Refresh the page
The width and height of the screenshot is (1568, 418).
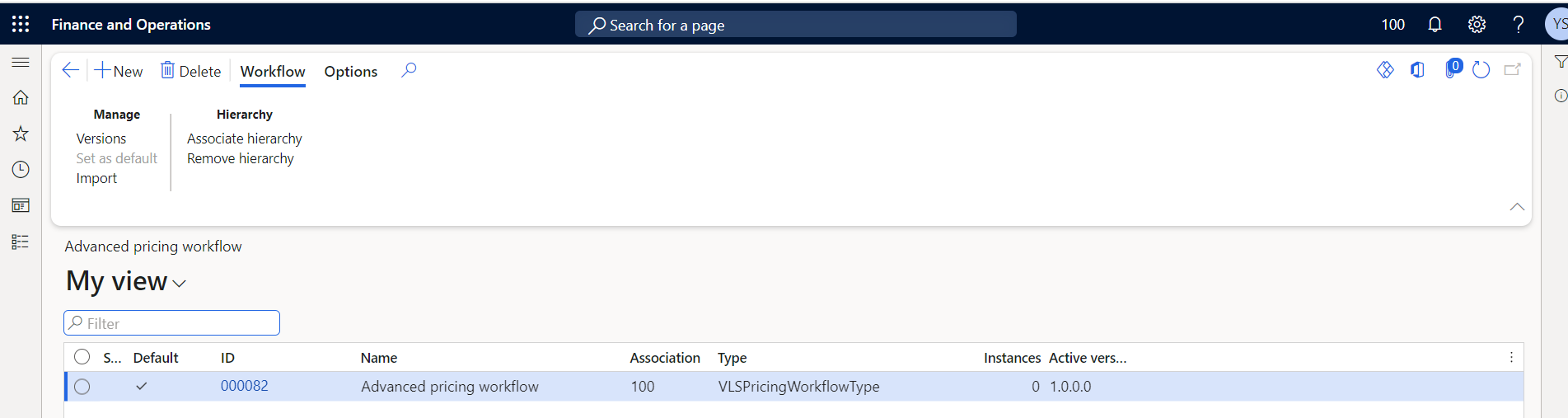click(1481, 70)
